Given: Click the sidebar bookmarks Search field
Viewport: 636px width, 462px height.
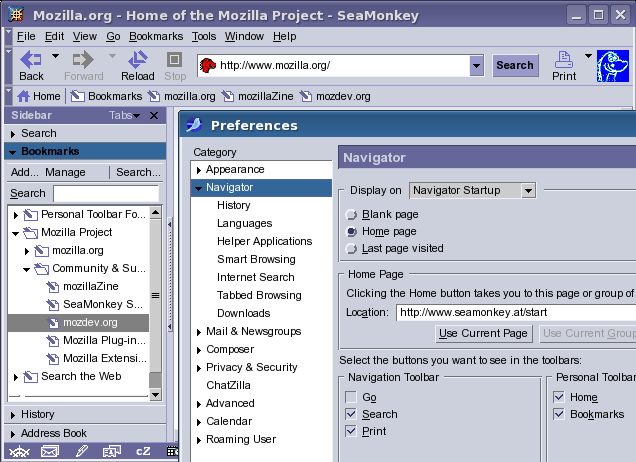Looking at the screenshot, I should point(106,193).
